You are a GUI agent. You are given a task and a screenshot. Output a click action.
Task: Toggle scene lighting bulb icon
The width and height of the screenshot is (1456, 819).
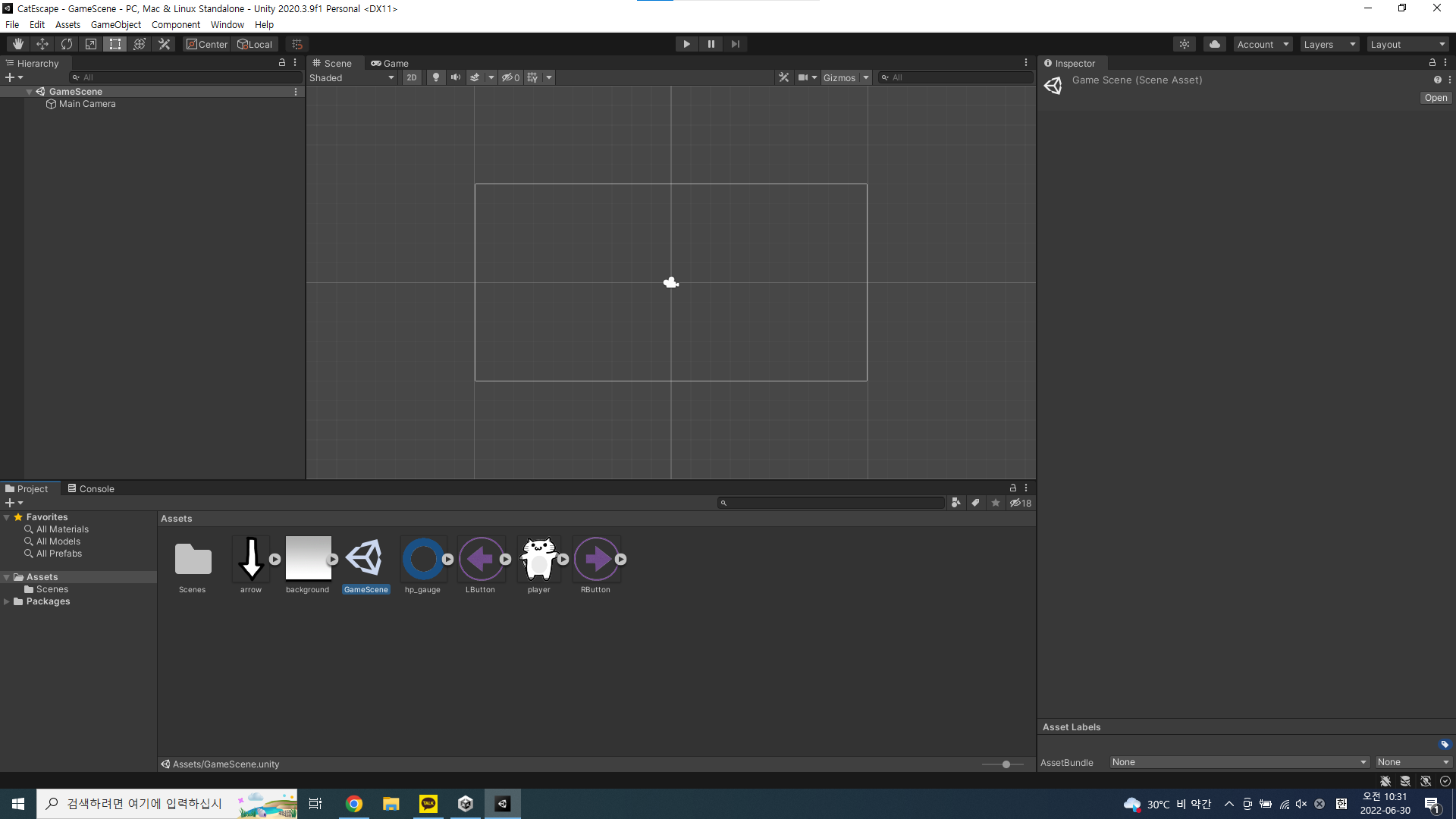pyautogui.click(x=435, y=77)
